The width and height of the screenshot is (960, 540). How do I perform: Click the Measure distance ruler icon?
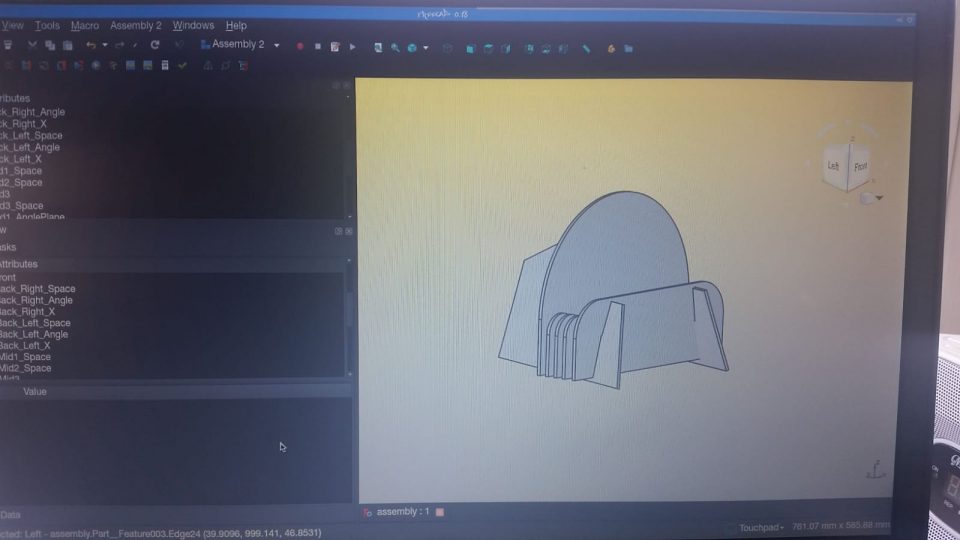587,49
